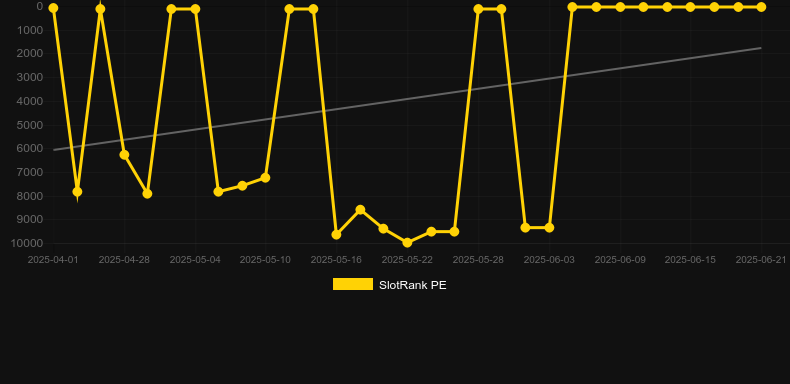Click the y-axis label 6000
This screenshot has width=790, height=384.
coord(30,149)
